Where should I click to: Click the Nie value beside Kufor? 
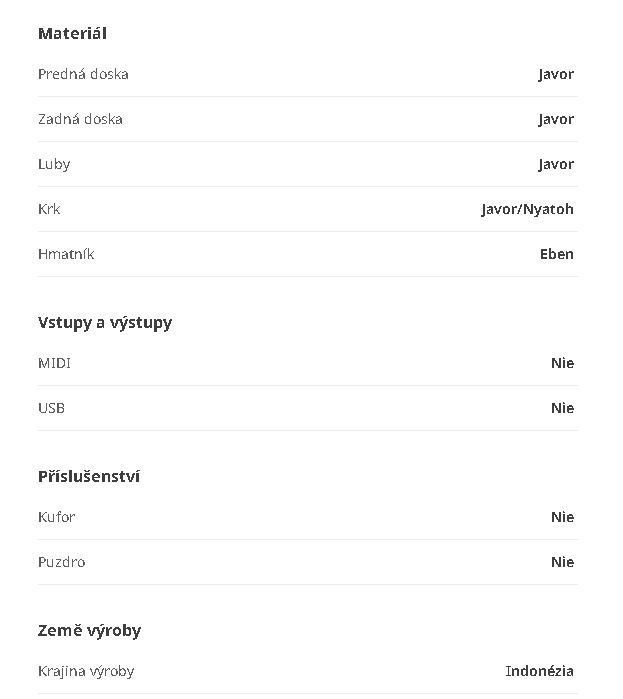[562, 517]
